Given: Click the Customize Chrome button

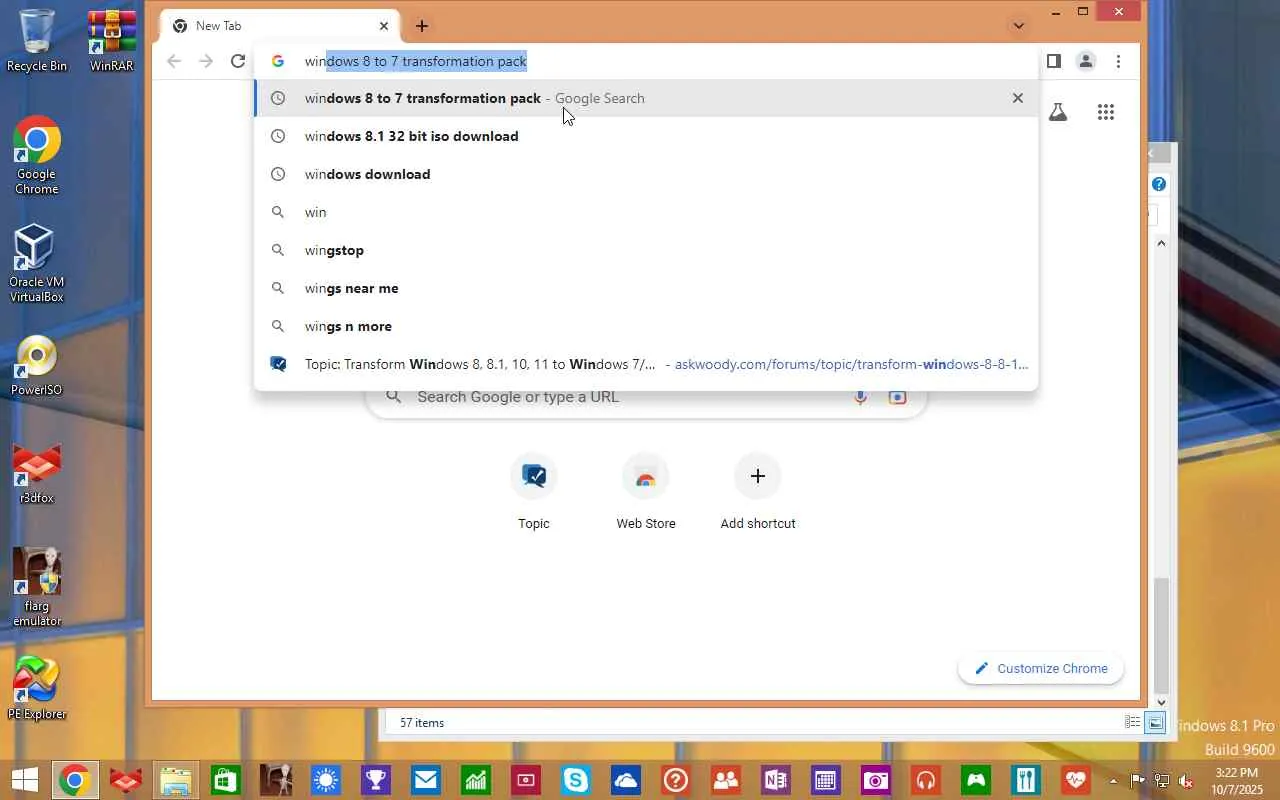Looking at the screenshot, I should click(x=1041, y=668).
